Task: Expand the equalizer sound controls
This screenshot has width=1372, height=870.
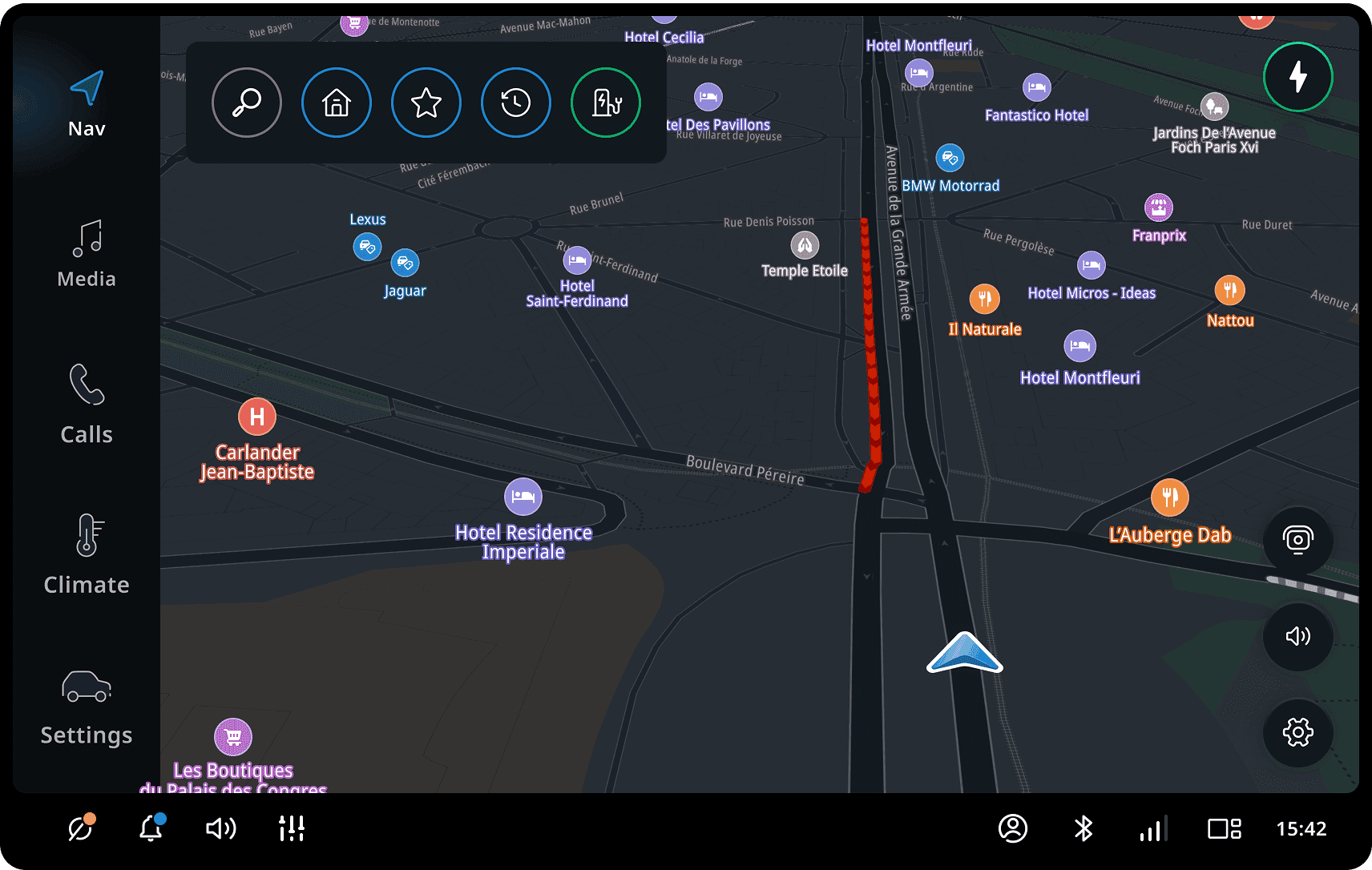Action: pos(292,828)
